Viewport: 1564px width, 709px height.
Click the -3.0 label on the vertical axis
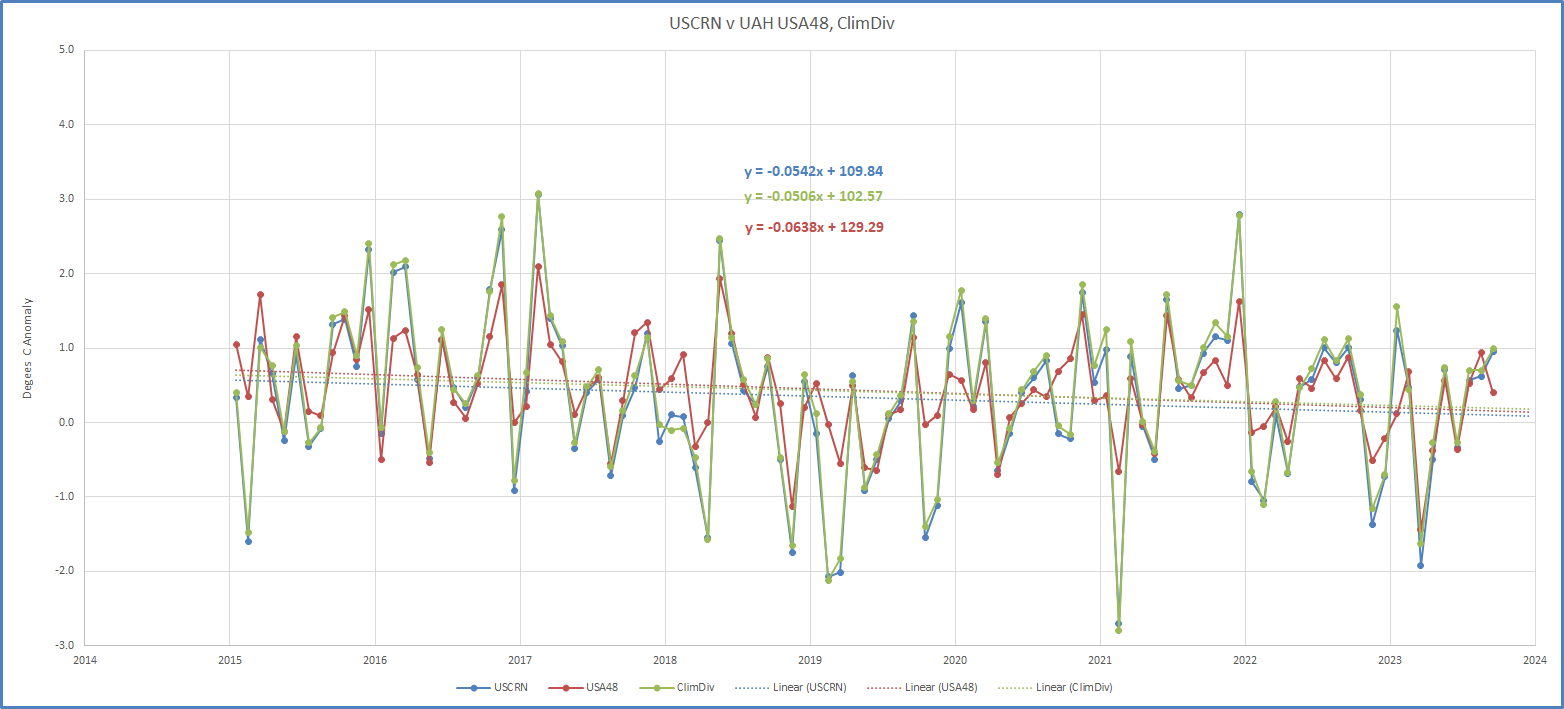point(65,645)
